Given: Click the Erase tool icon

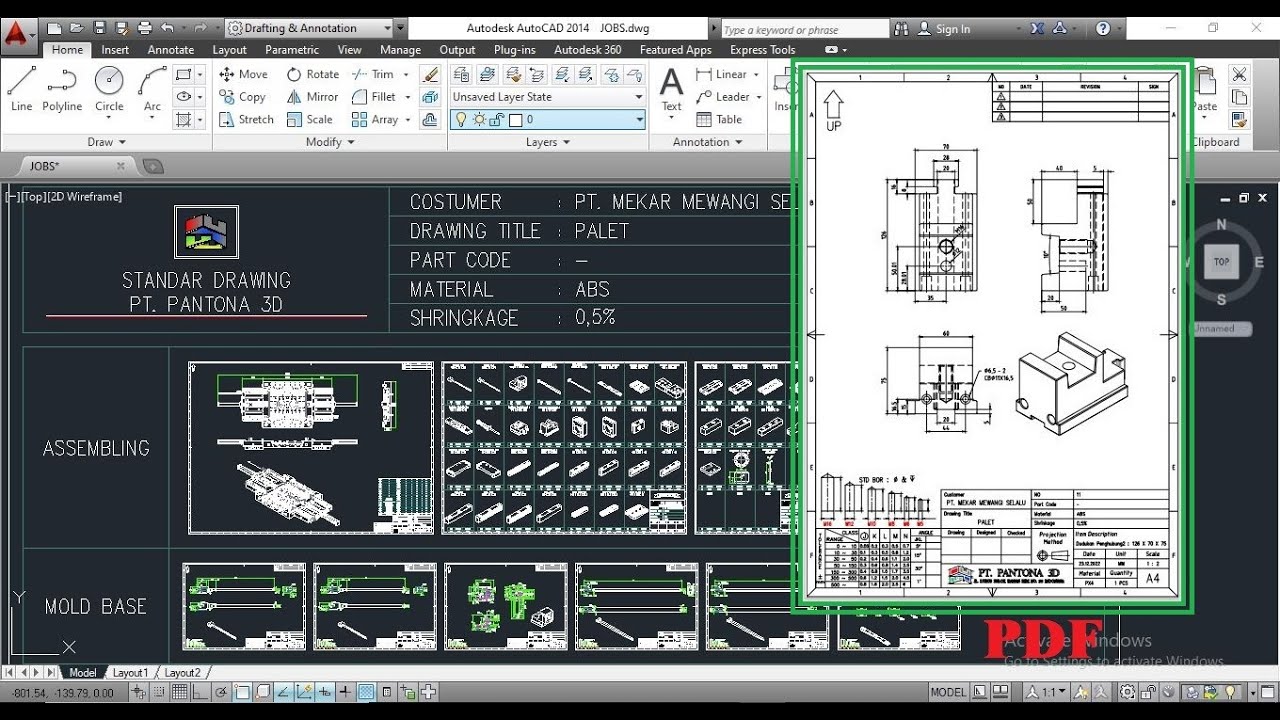Looking at the screenshot, I should tap(430, 74).
